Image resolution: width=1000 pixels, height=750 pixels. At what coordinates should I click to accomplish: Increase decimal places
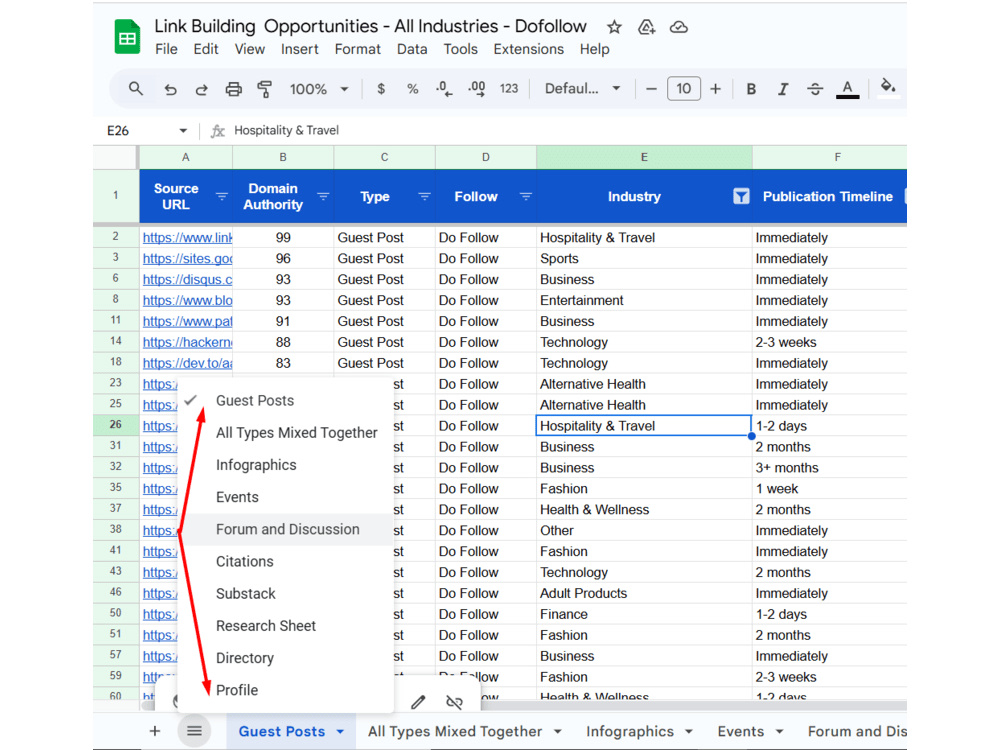click(x=476, y=89)
